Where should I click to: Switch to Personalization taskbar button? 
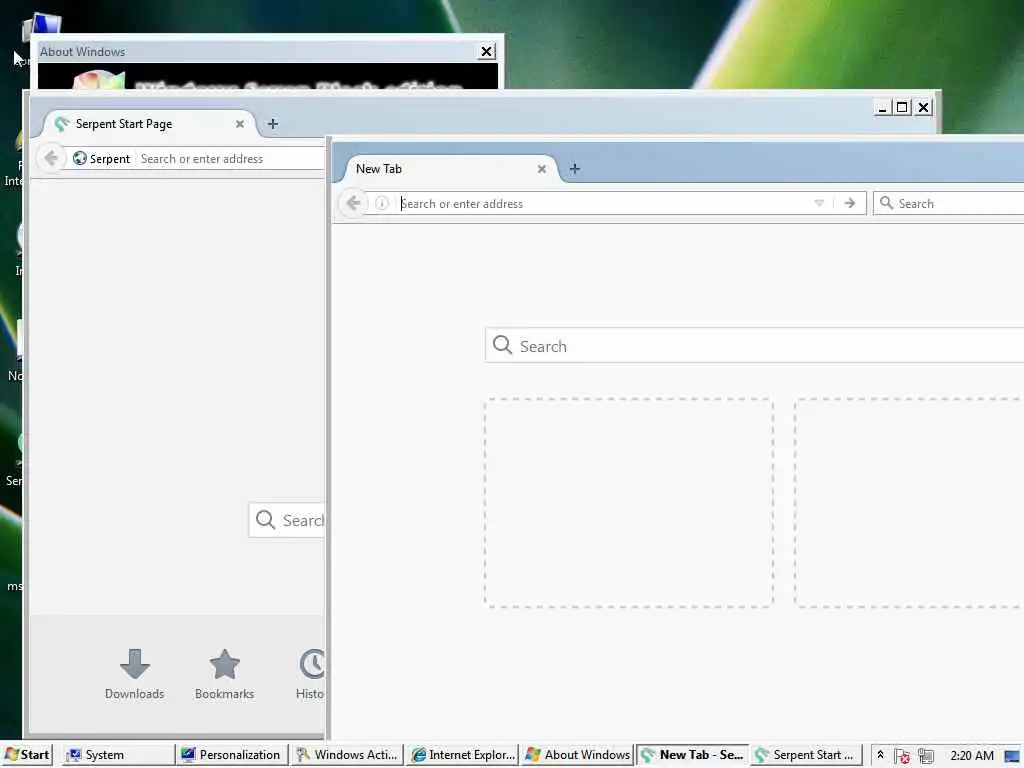[x=232, y=755]
